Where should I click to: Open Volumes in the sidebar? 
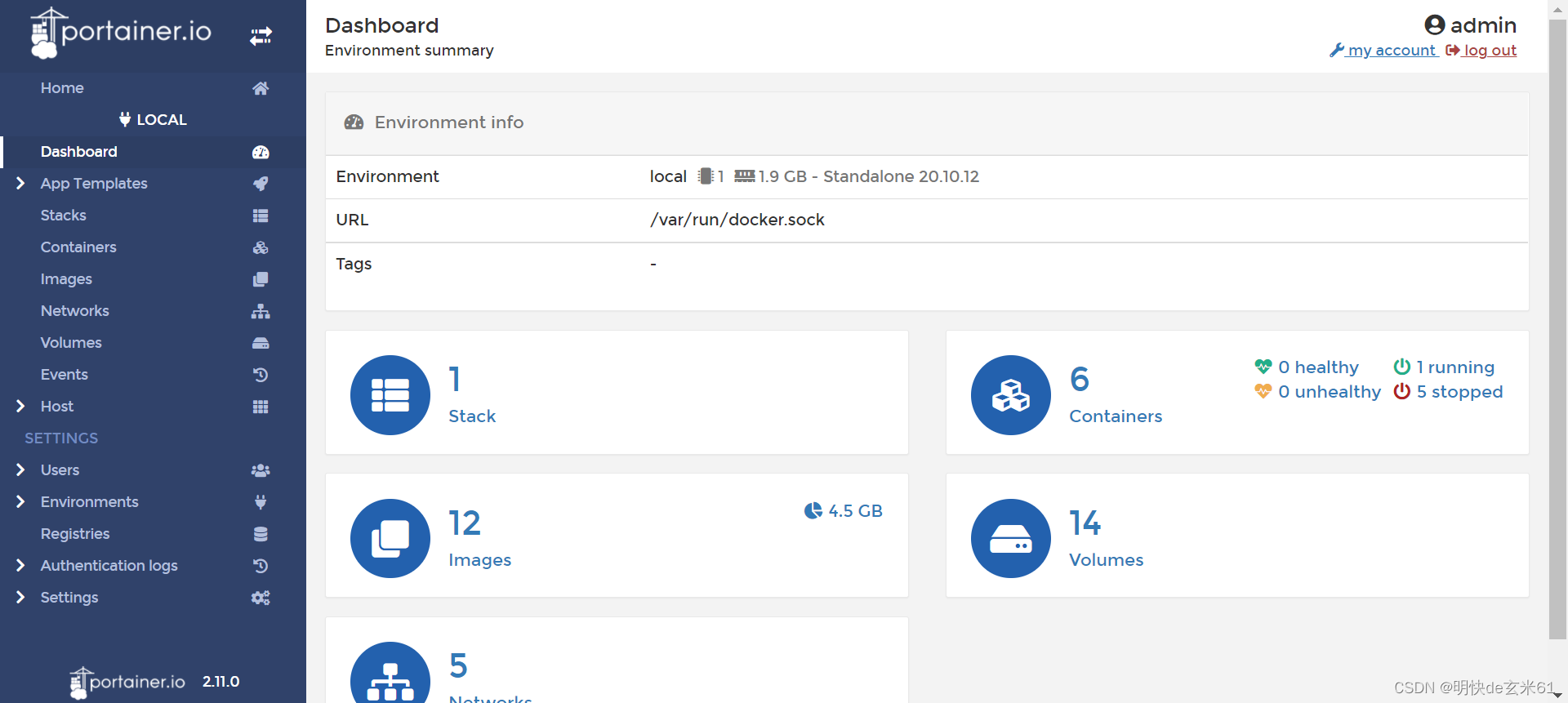coord(71,343)
